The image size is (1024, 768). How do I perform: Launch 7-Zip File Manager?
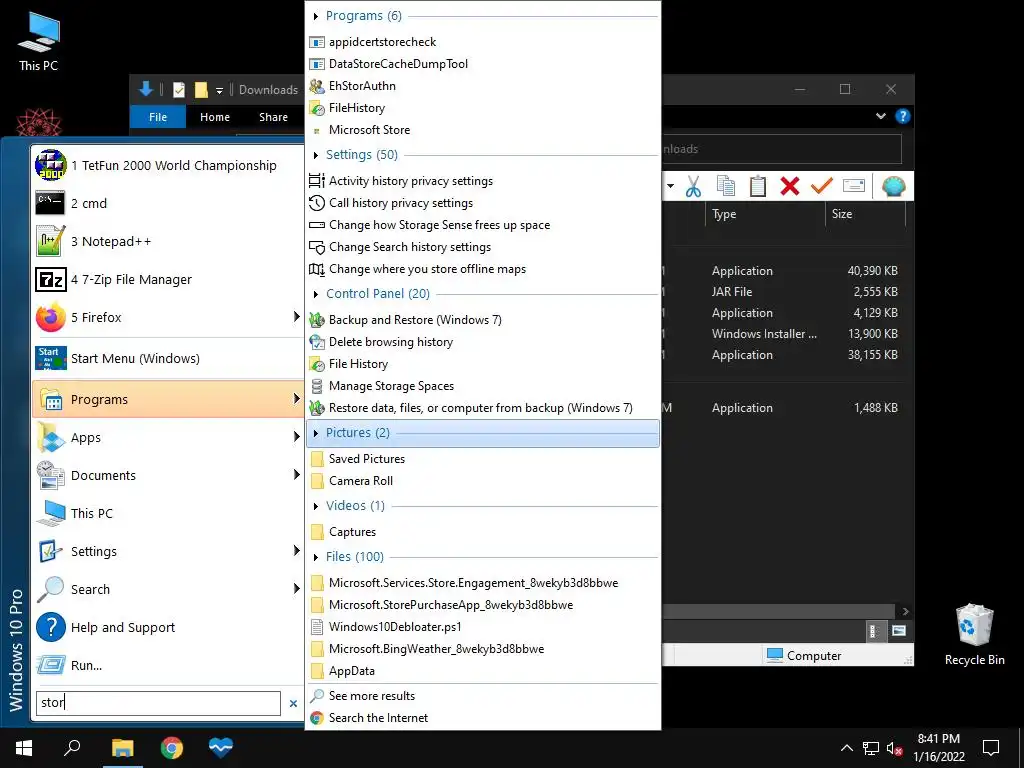[x=167, y=280]
